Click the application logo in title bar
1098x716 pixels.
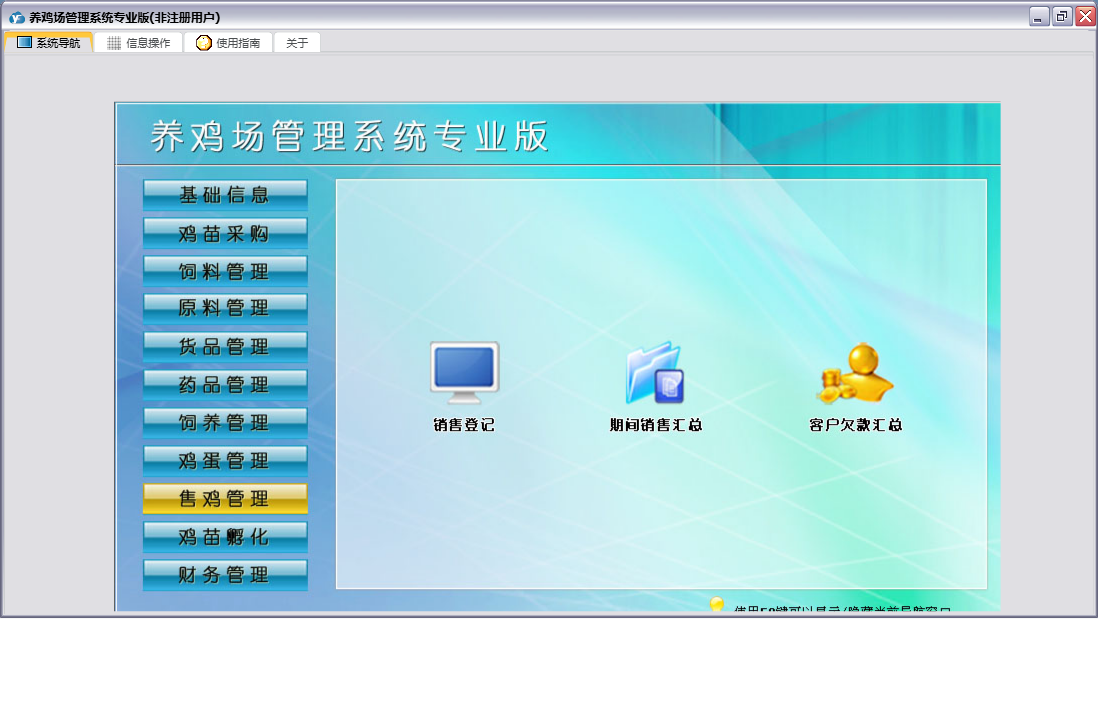click(x=16, y=17)
